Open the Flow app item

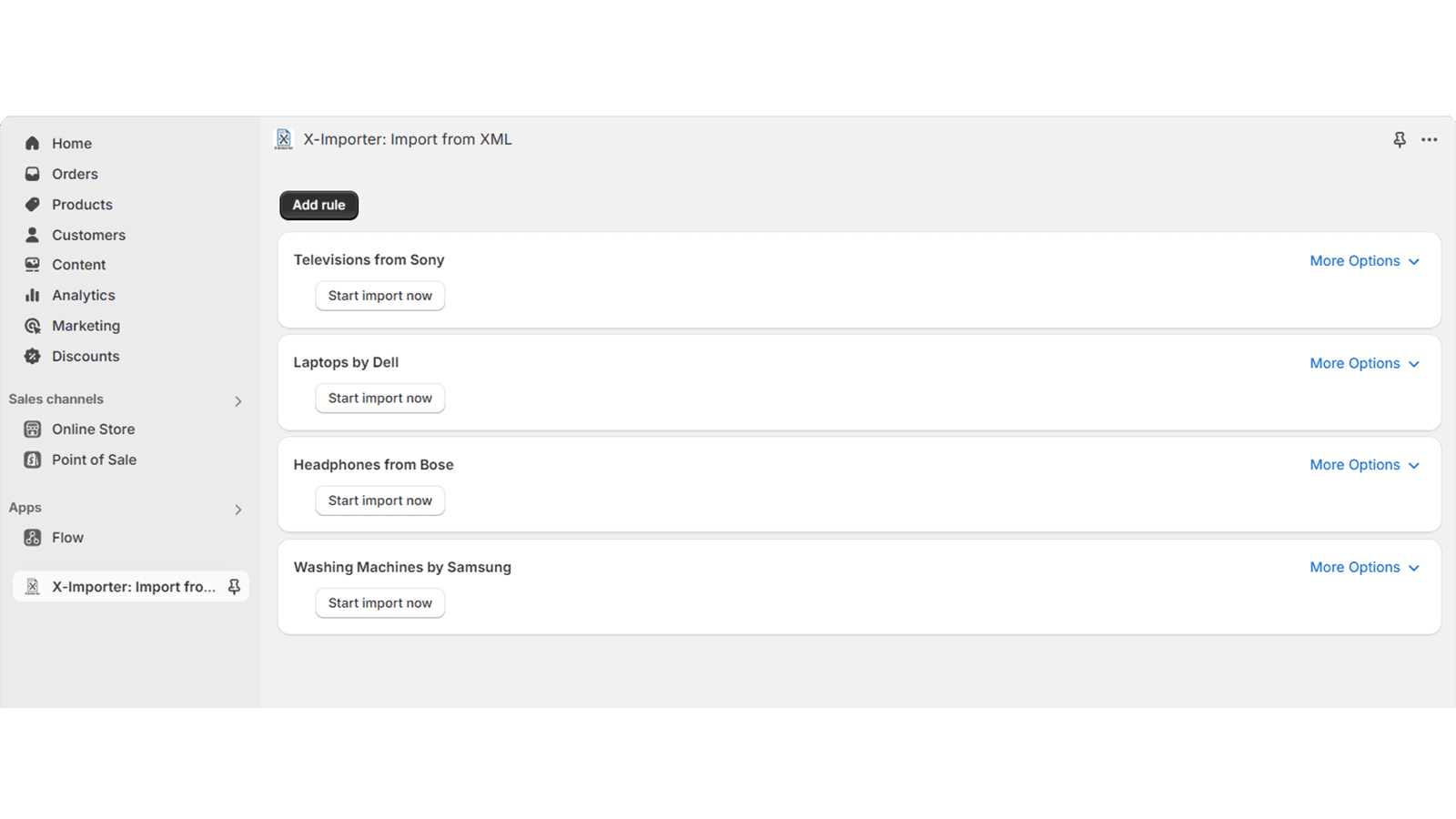(x=67, y=538)
